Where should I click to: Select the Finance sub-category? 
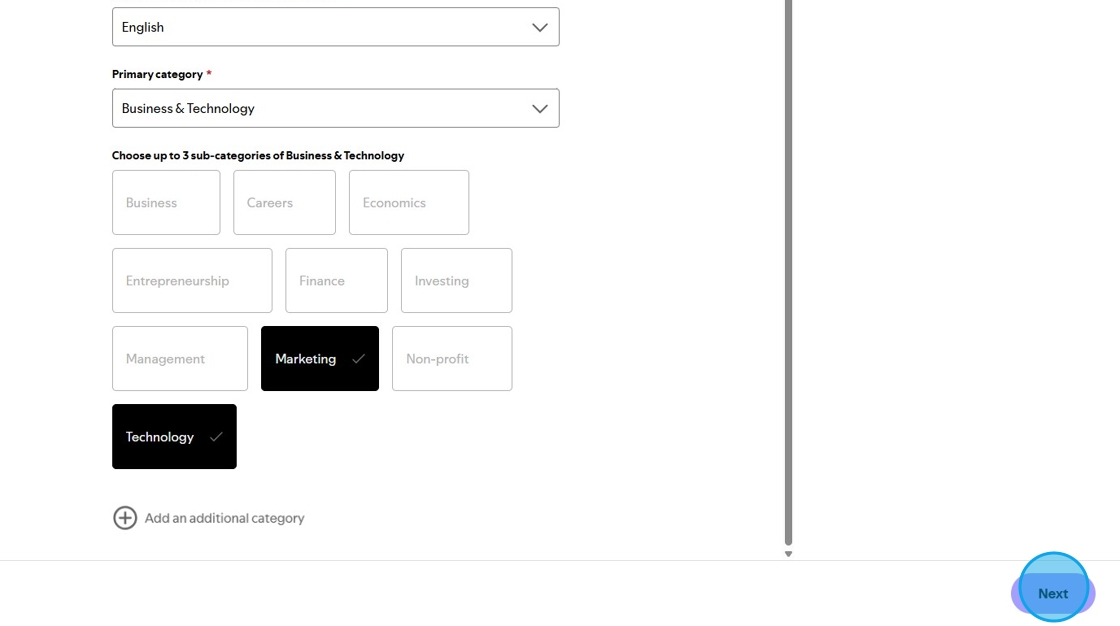(x=336, y=280)
